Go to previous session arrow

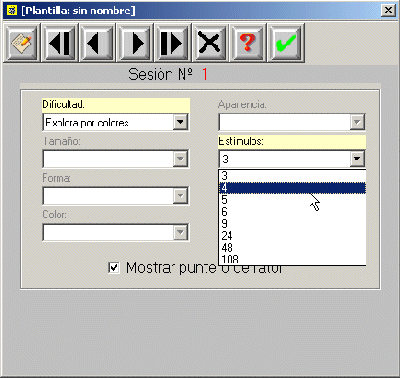tap(98, 43)
